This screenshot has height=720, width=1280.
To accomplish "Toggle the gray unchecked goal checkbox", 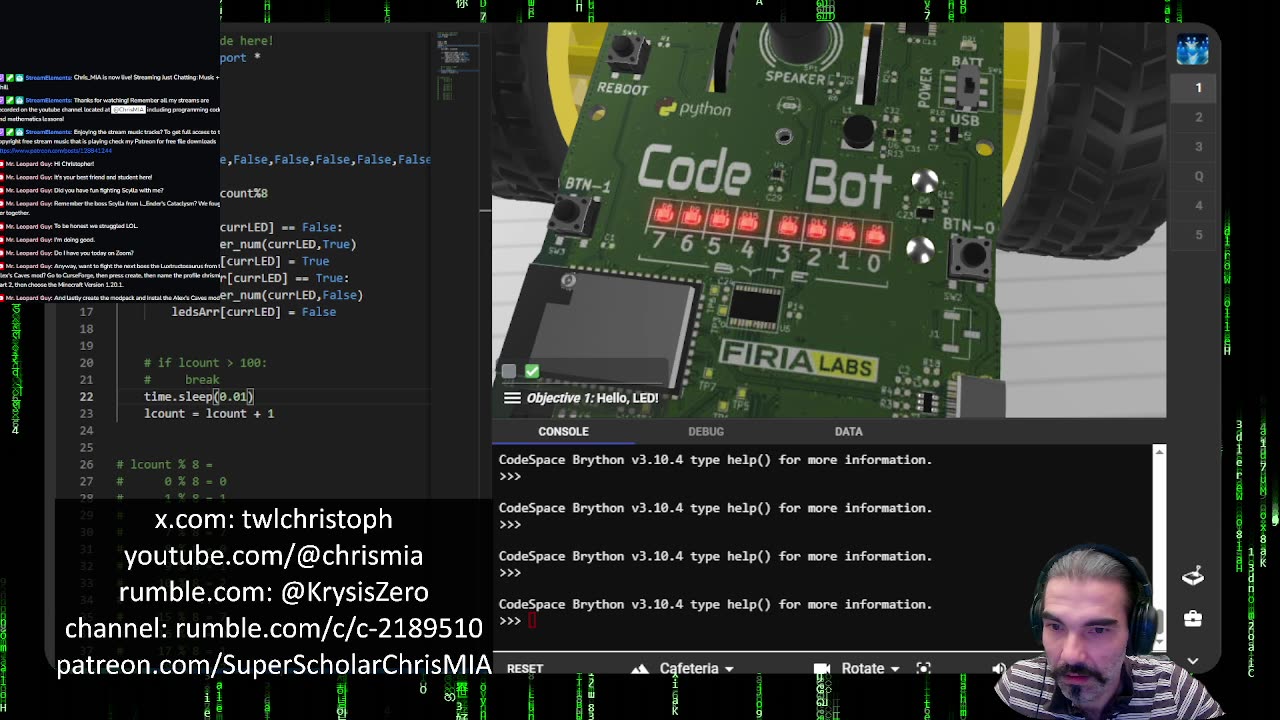I will point(509,372).
